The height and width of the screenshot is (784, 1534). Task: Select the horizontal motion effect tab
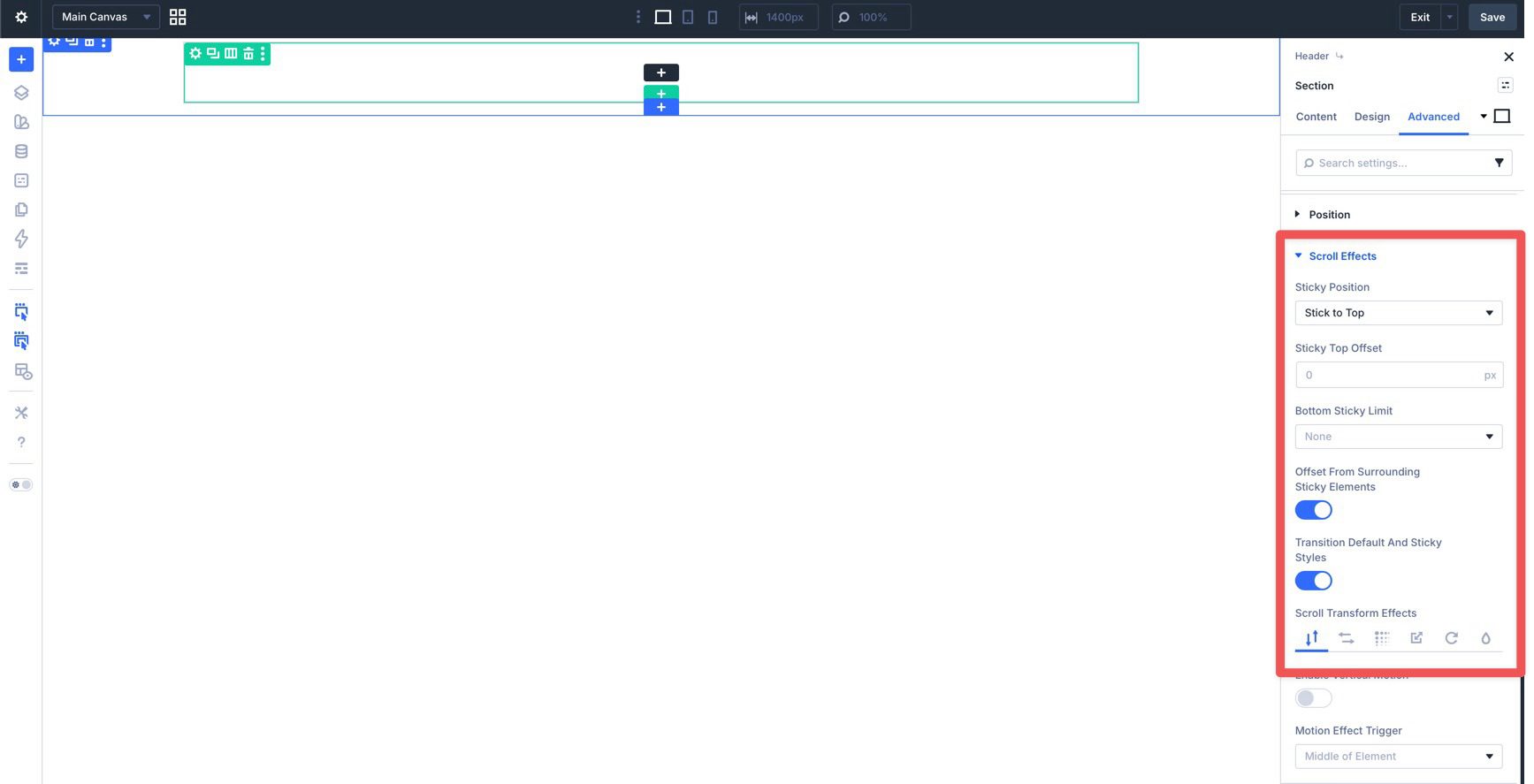click(1347, 638)
